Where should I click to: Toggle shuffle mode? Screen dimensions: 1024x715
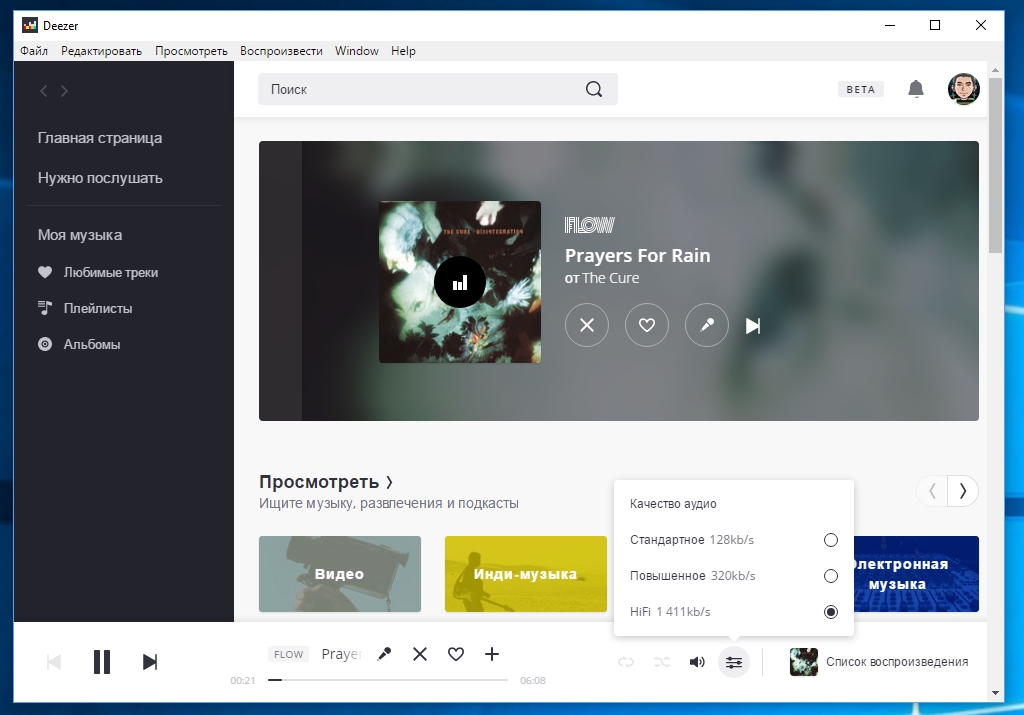[x=662, y=662]
